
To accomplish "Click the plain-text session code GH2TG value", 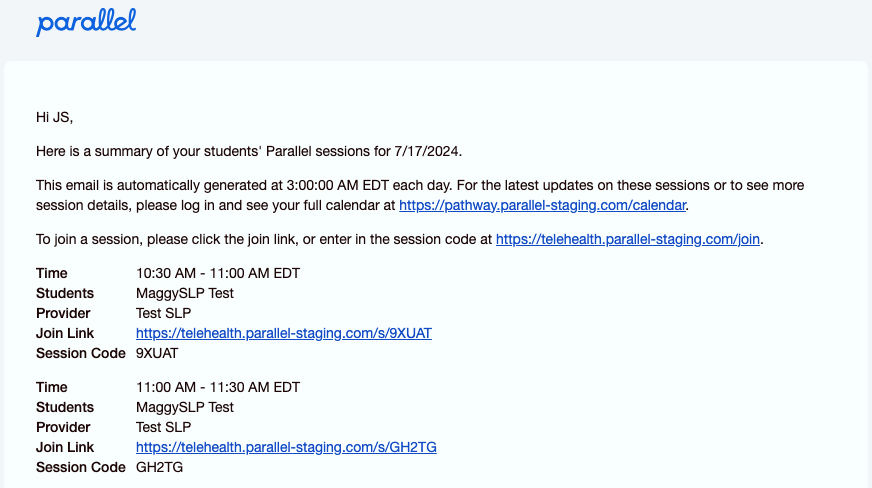I will click(x=159, y=467).
